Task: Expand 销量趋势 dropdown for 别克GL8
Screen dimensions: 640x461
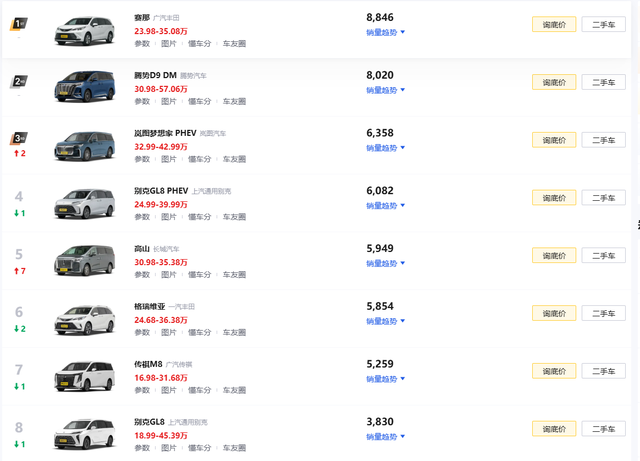Action: pos(385,437)
